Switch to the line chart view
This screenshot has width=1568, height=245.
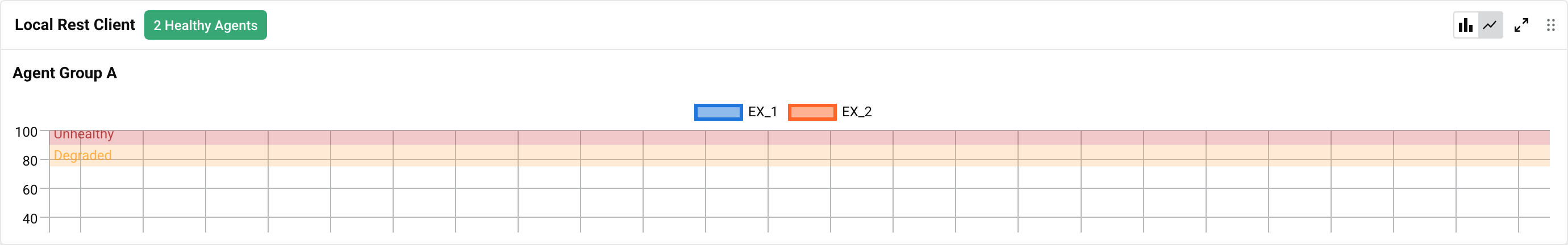[1490, 26]
